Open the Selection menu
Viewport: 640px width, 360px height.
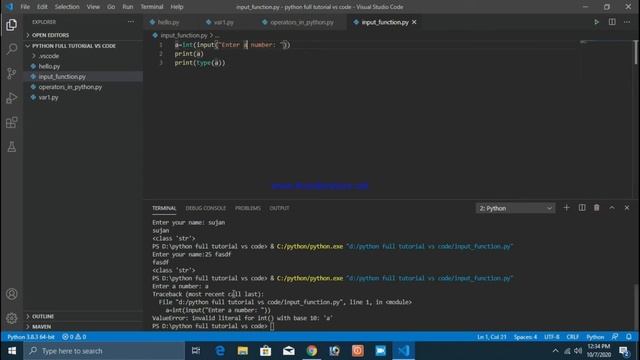coord(67,7)
